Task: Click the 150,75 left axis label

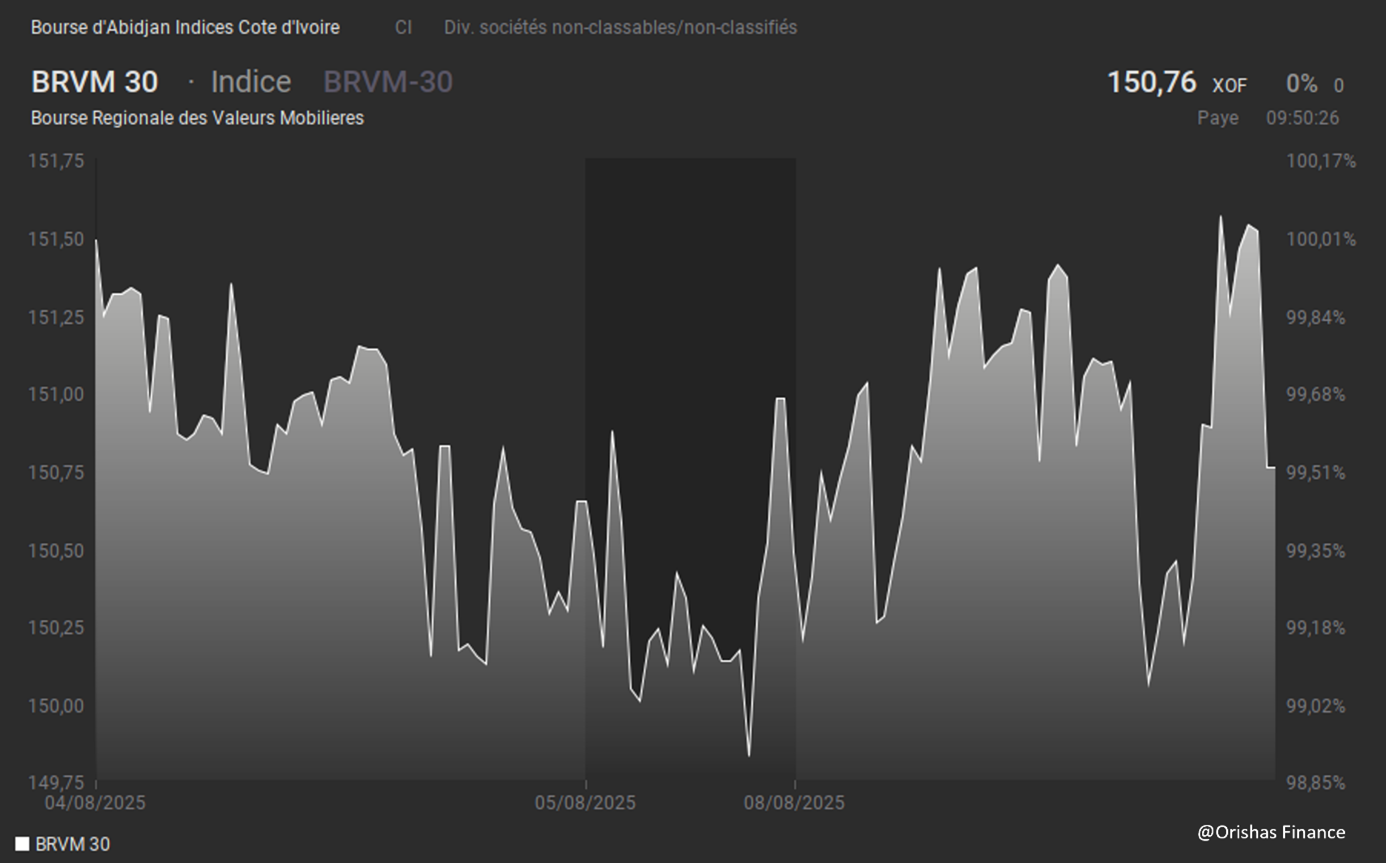Action: [58, 472]
